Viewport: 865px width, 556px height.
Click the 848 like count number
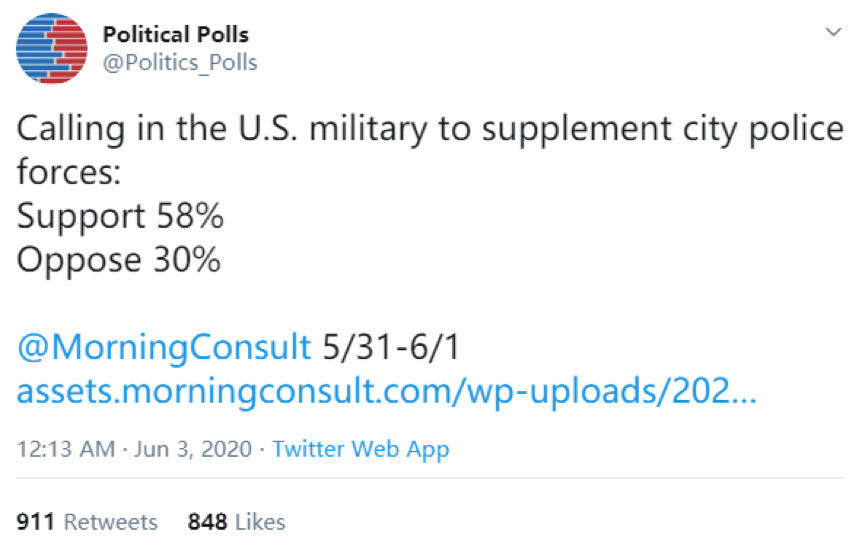tap(207, 522)
